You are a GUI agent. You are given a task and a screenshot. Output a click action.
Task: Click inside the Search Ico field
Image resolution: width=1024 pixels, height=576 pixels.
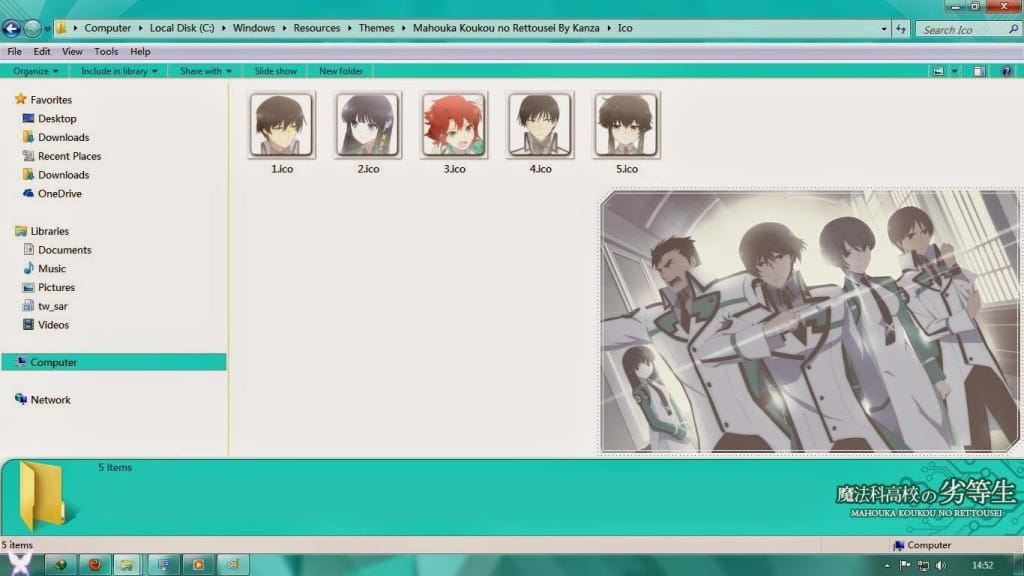(x=963, y=29)
